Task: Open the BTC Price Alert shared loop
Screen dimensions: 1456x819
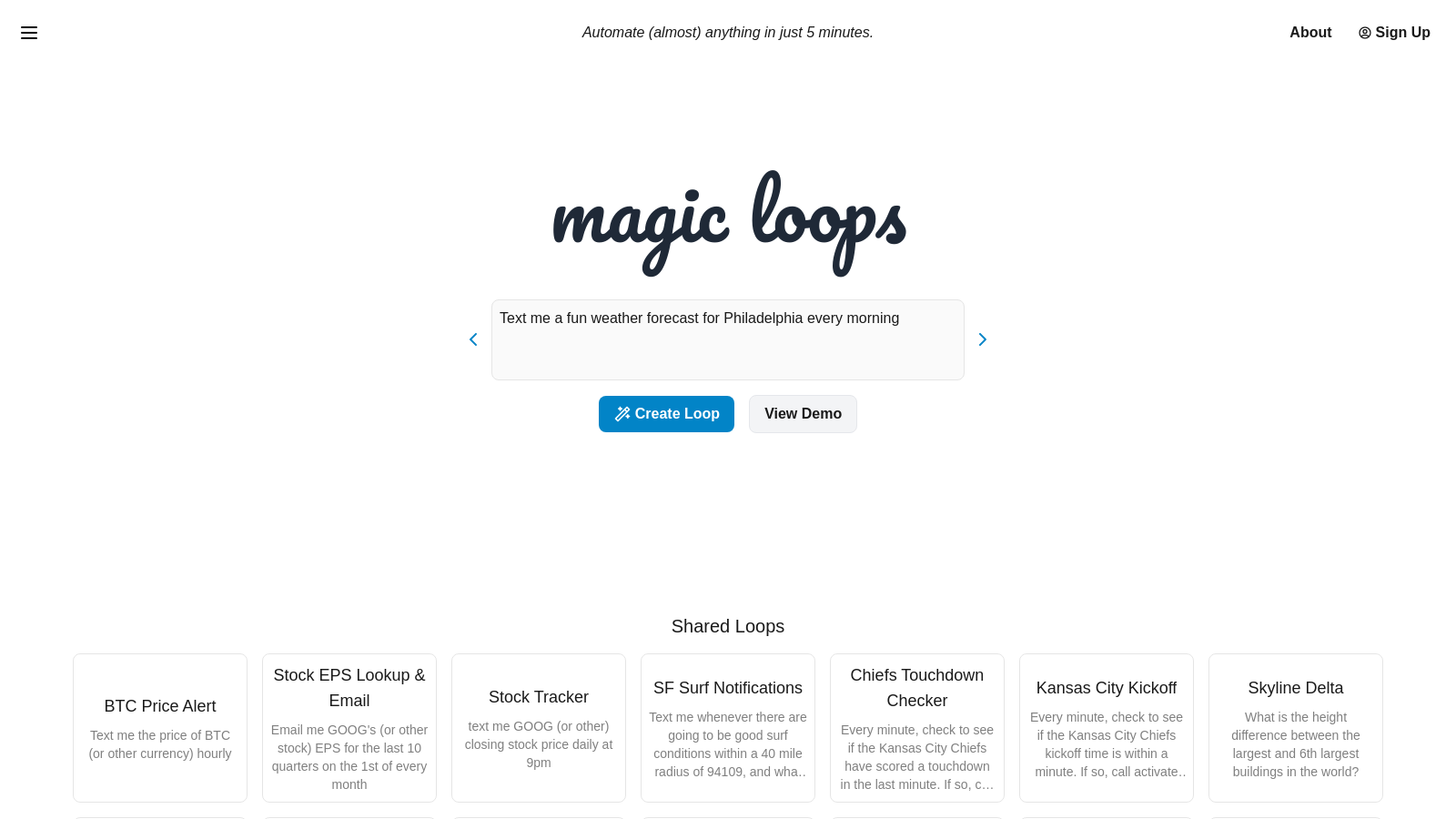Action: (x=159, y=727)
